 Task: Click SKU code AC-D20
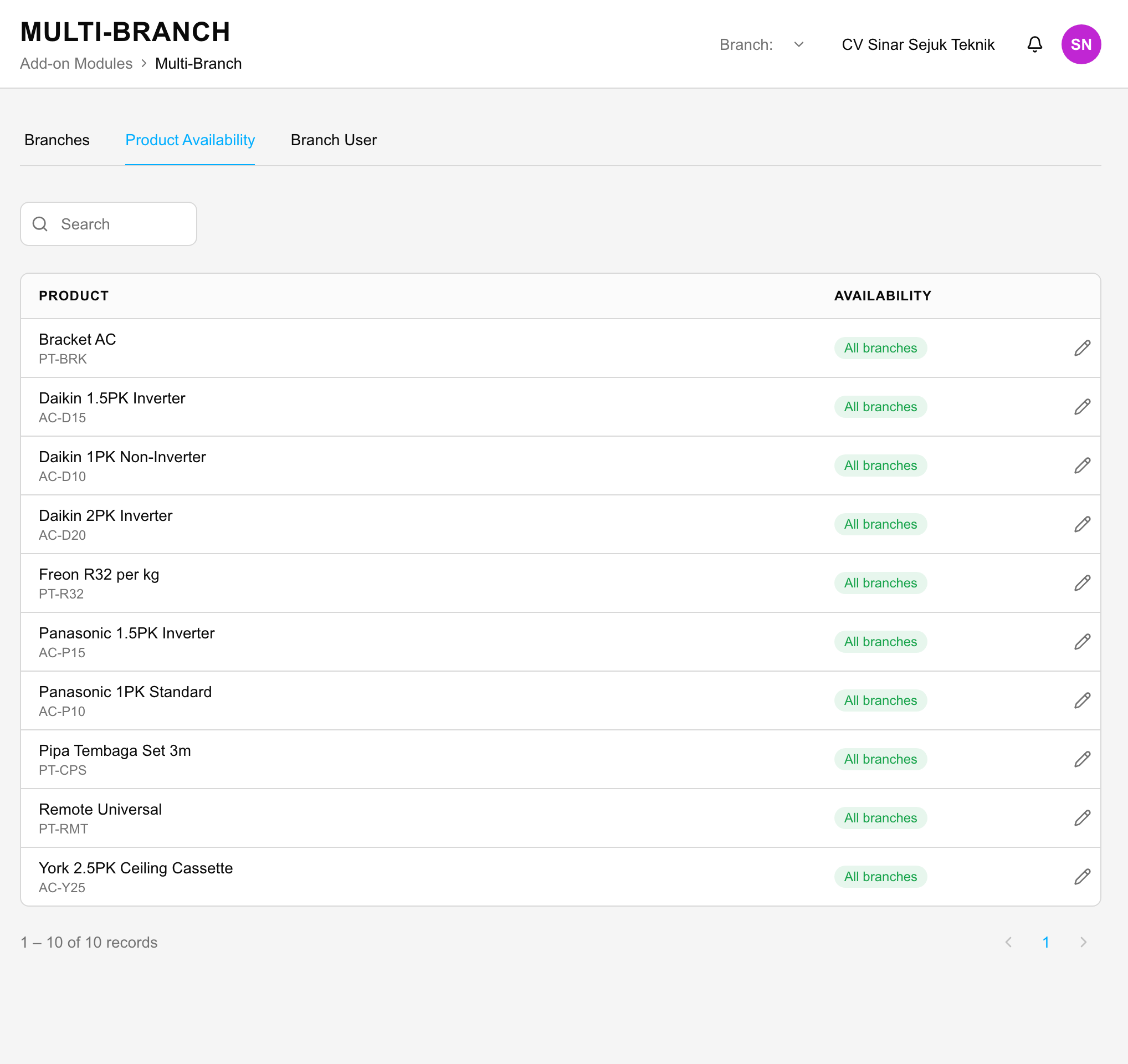63,535
